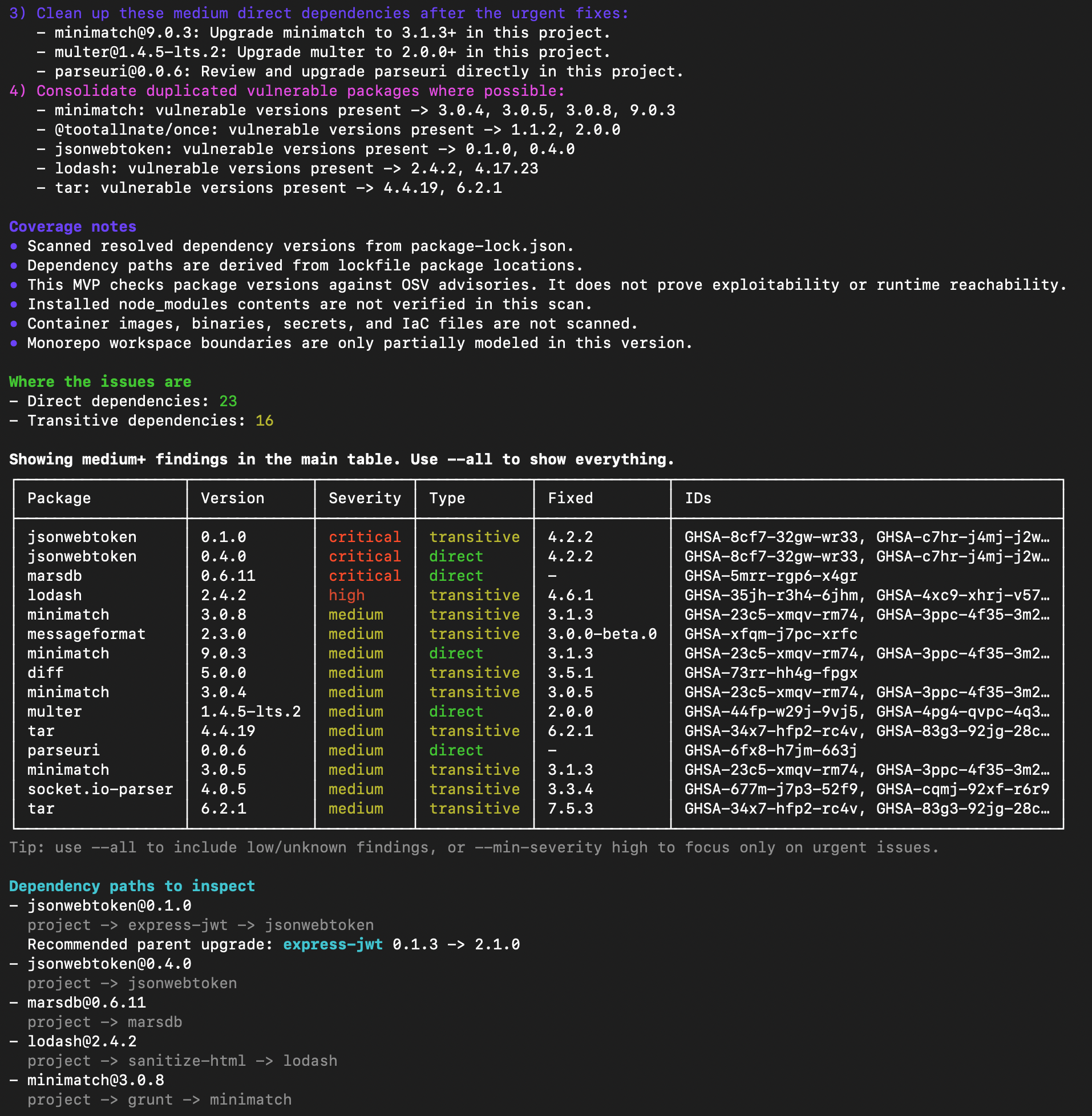Click the Direct dependencies count 23
Image resolution: width=1092 pixels, height=1116 pixels.
(x=228, y=401)
